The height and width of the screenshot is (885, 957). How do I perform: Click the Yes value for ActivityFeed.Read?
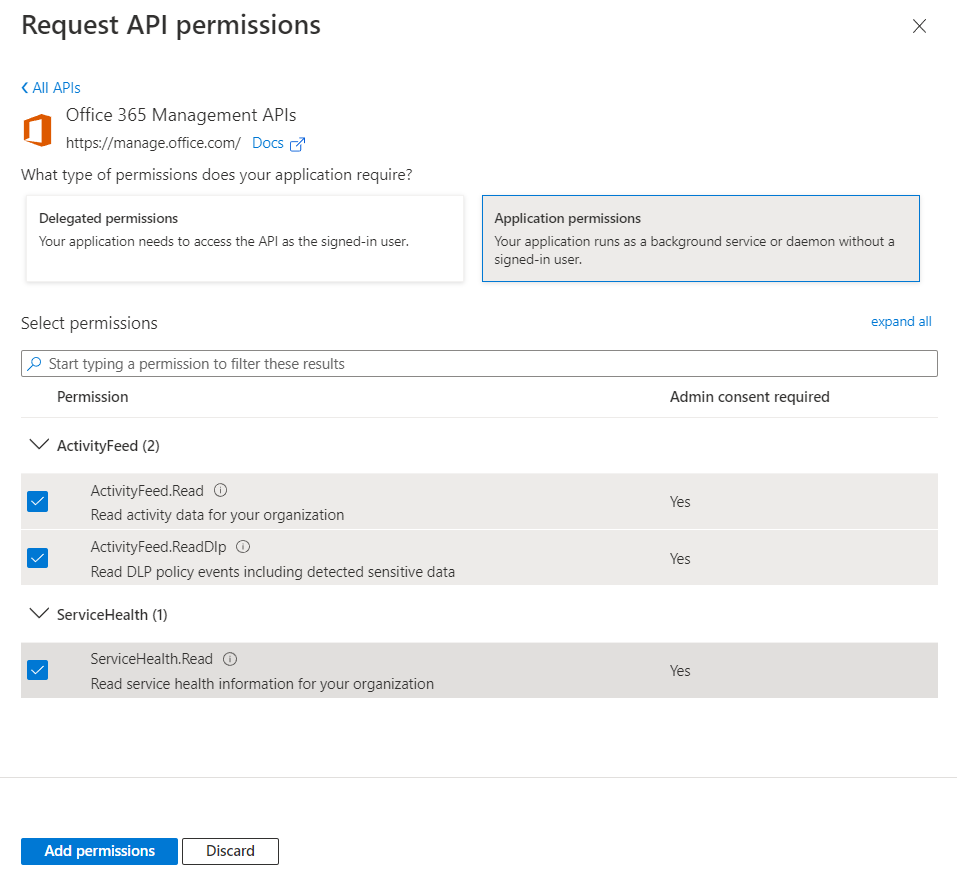[x=680, y=502]
